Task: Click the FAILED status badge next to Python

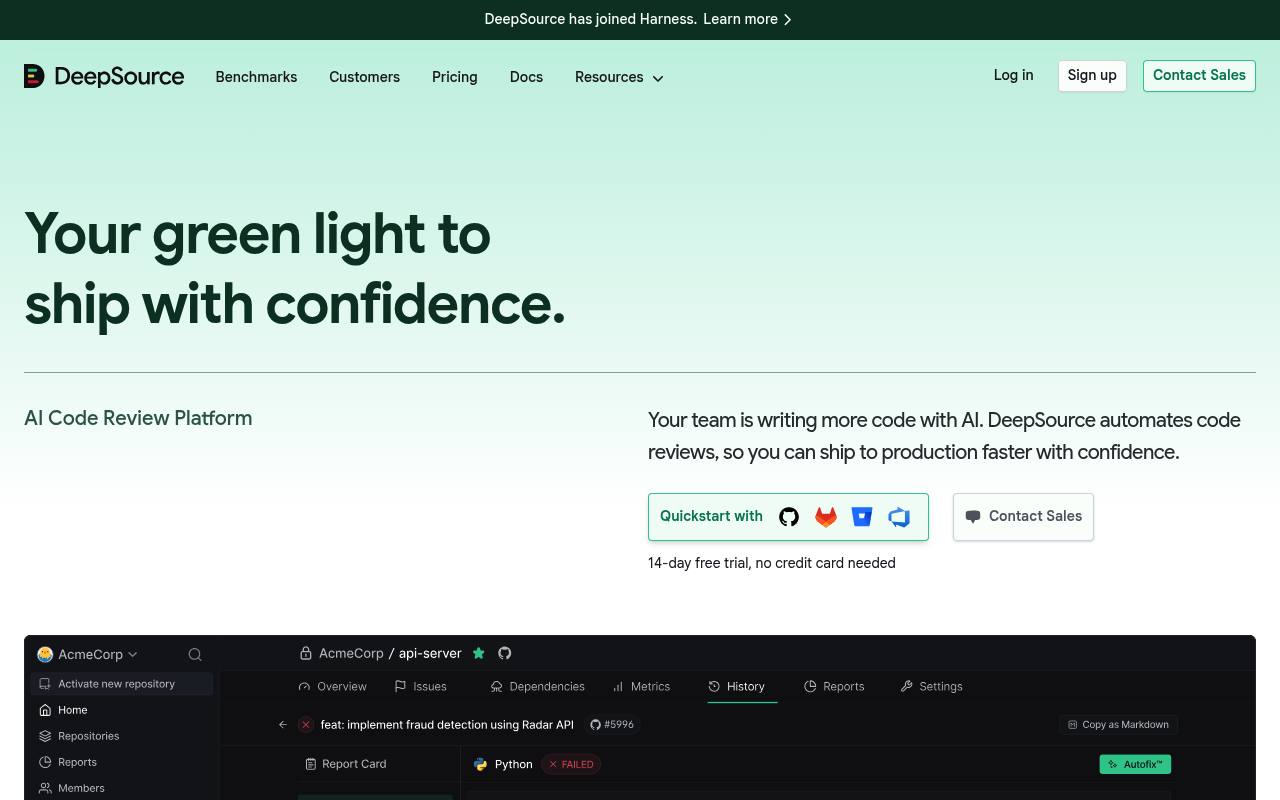Action: coord(571,764)
